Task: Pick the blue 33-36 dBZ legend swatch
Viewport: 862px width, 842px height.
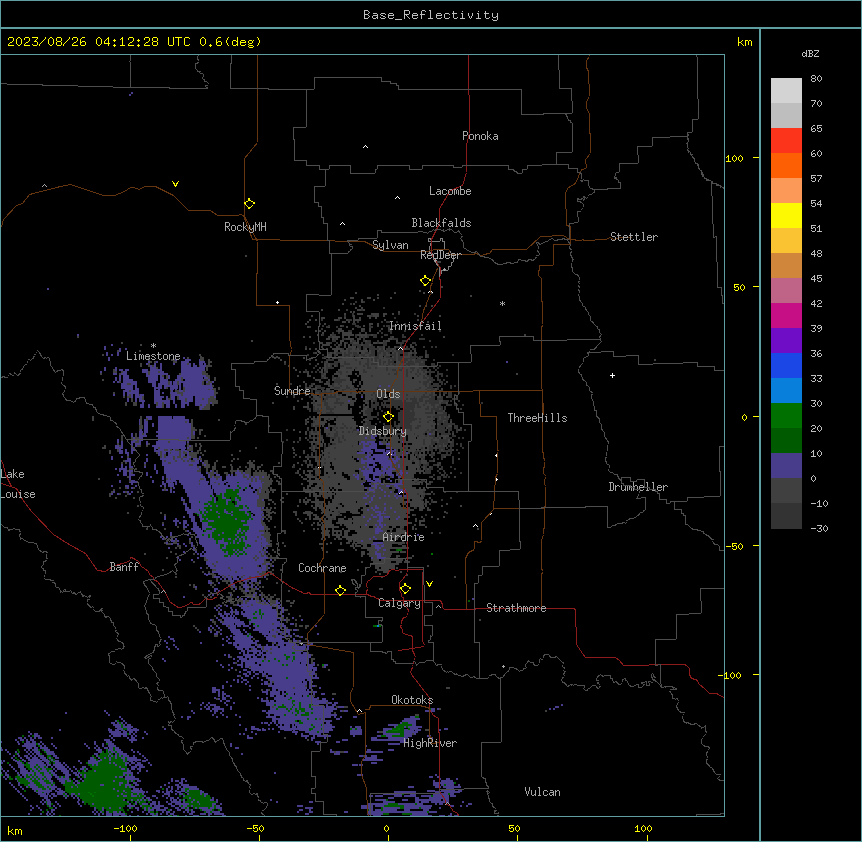Action: (x=786, y=365)
